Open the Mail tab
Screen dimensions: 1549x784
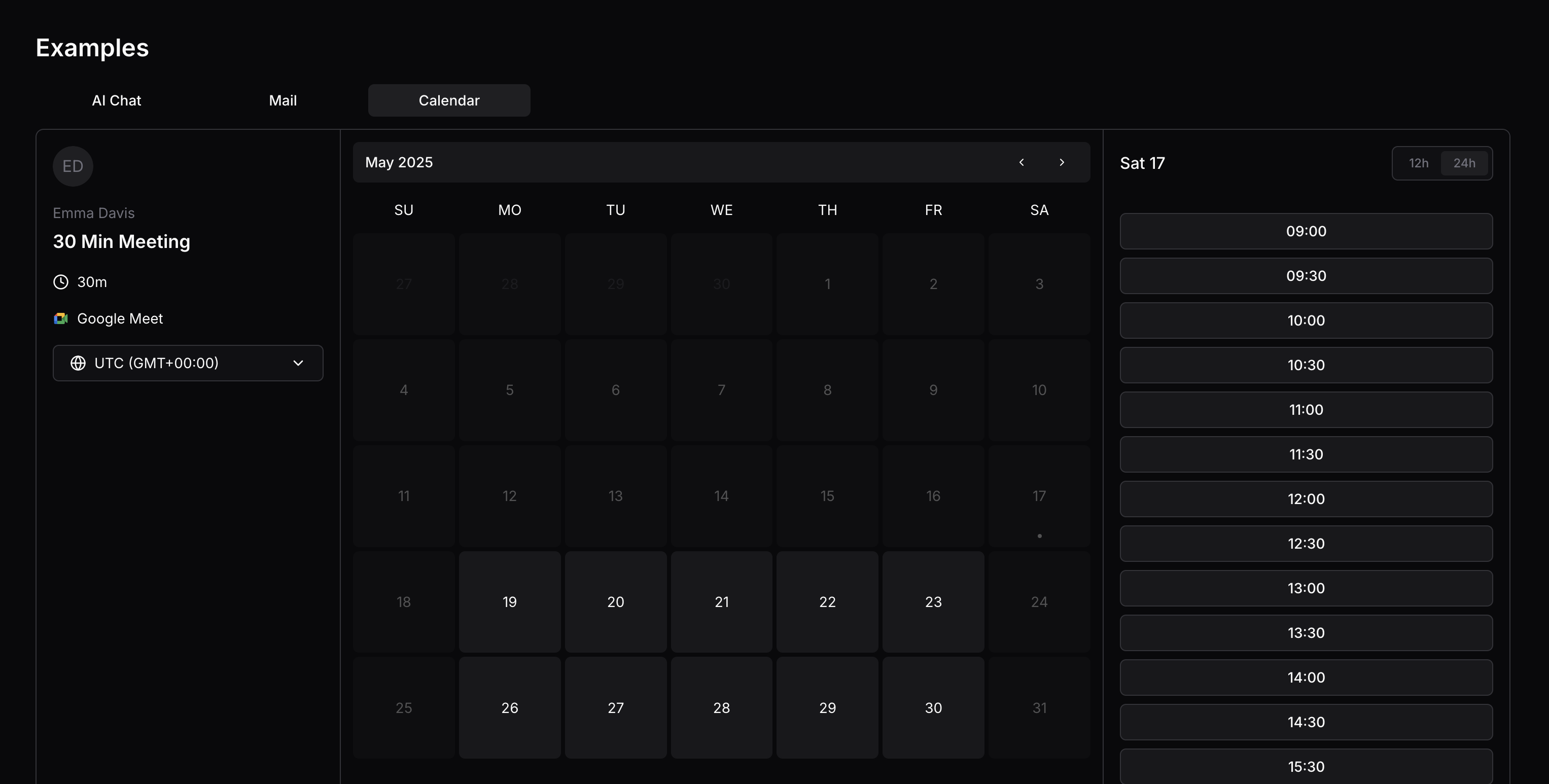tap(283, 100)
